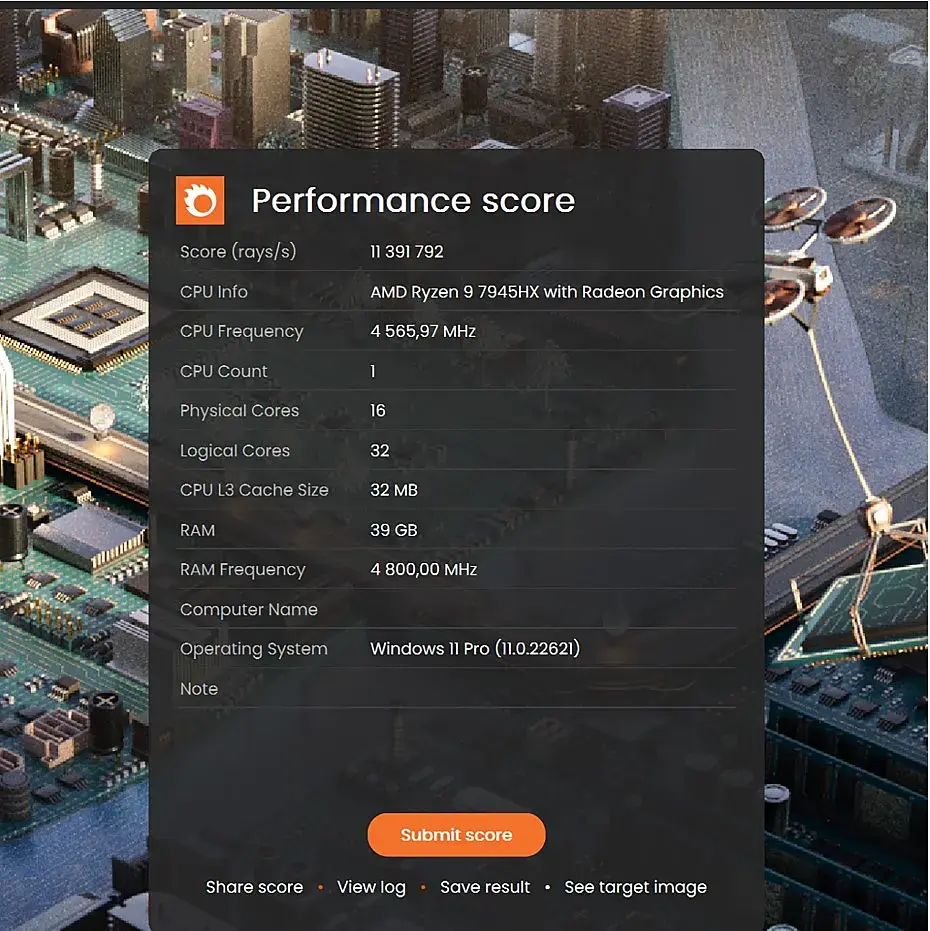
Task: Click the empty Note field
Action: pyautogui.click(x=552, y=688)
